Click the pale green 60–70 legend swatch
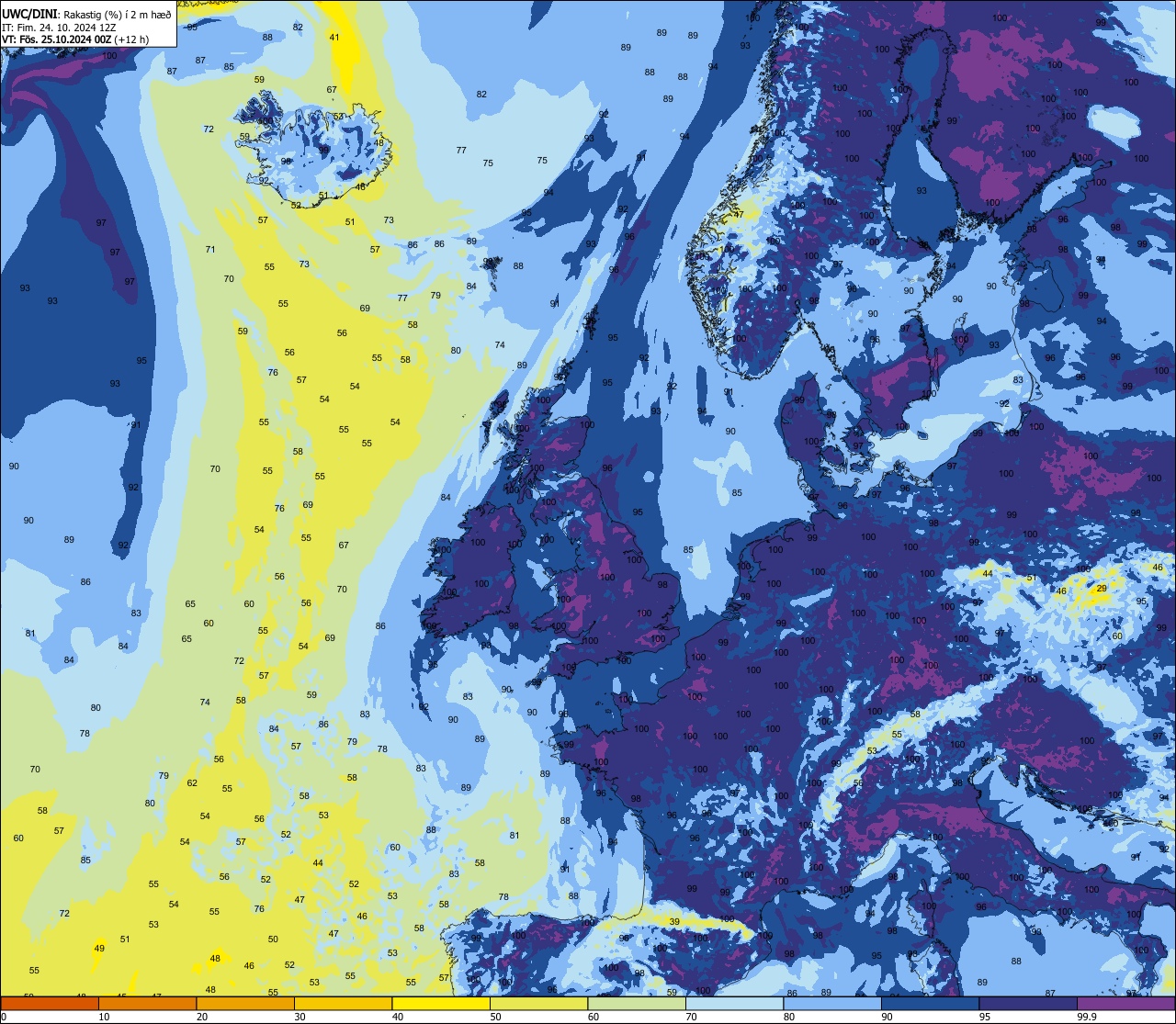This screenshot has width=1176, height=1024. click(637, 1004)
